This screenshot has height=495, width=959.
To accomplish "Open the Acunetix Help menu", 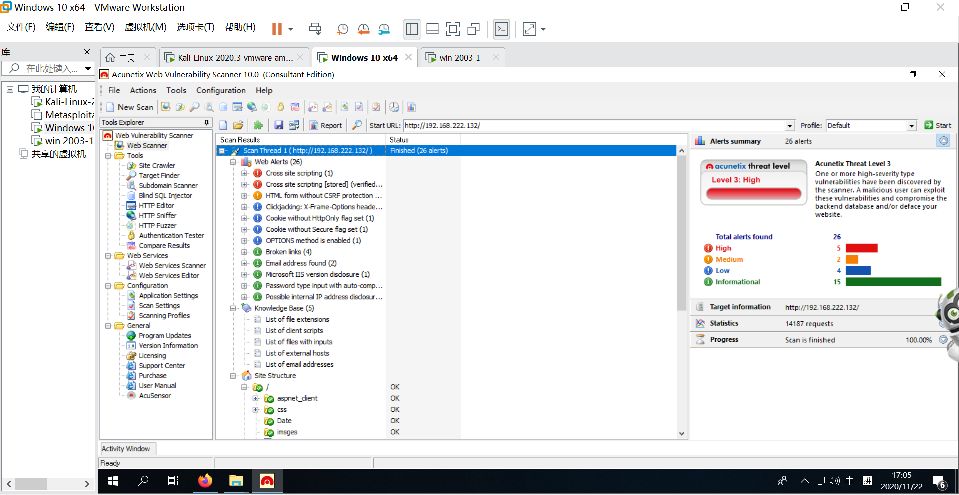I will point(264,90).
